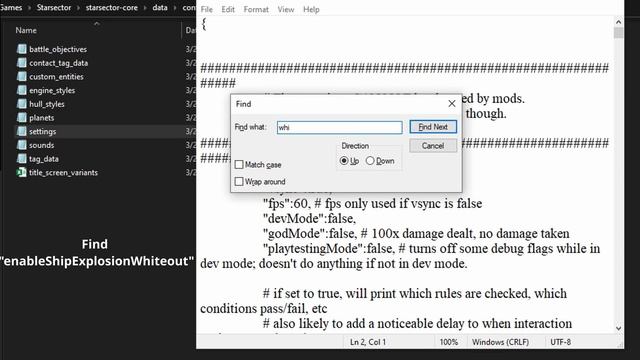Click the hull_styles file icon
Screen dimensions: 640x360
(22, 104)
